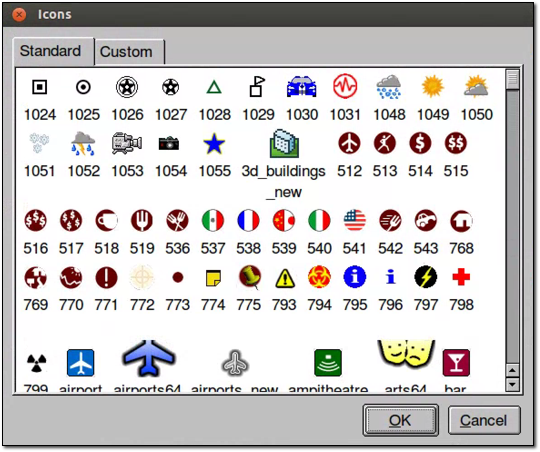Pick the blue info circle icon 795
This screenshot has height=452, width=540.
[355, 277]
